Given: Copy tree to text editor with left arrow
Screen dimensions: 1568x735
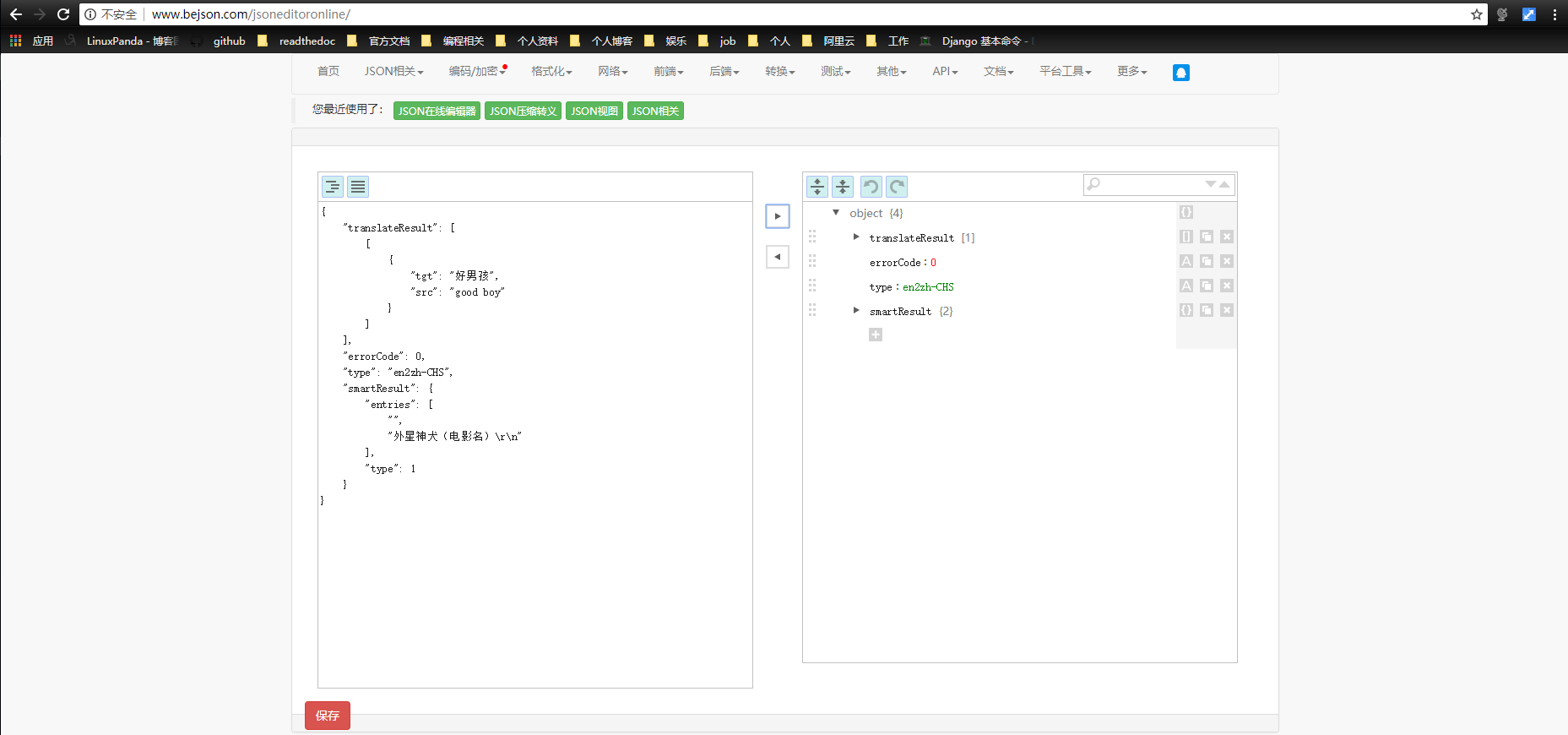Looking at the screenshot, I should pos(778,257).
